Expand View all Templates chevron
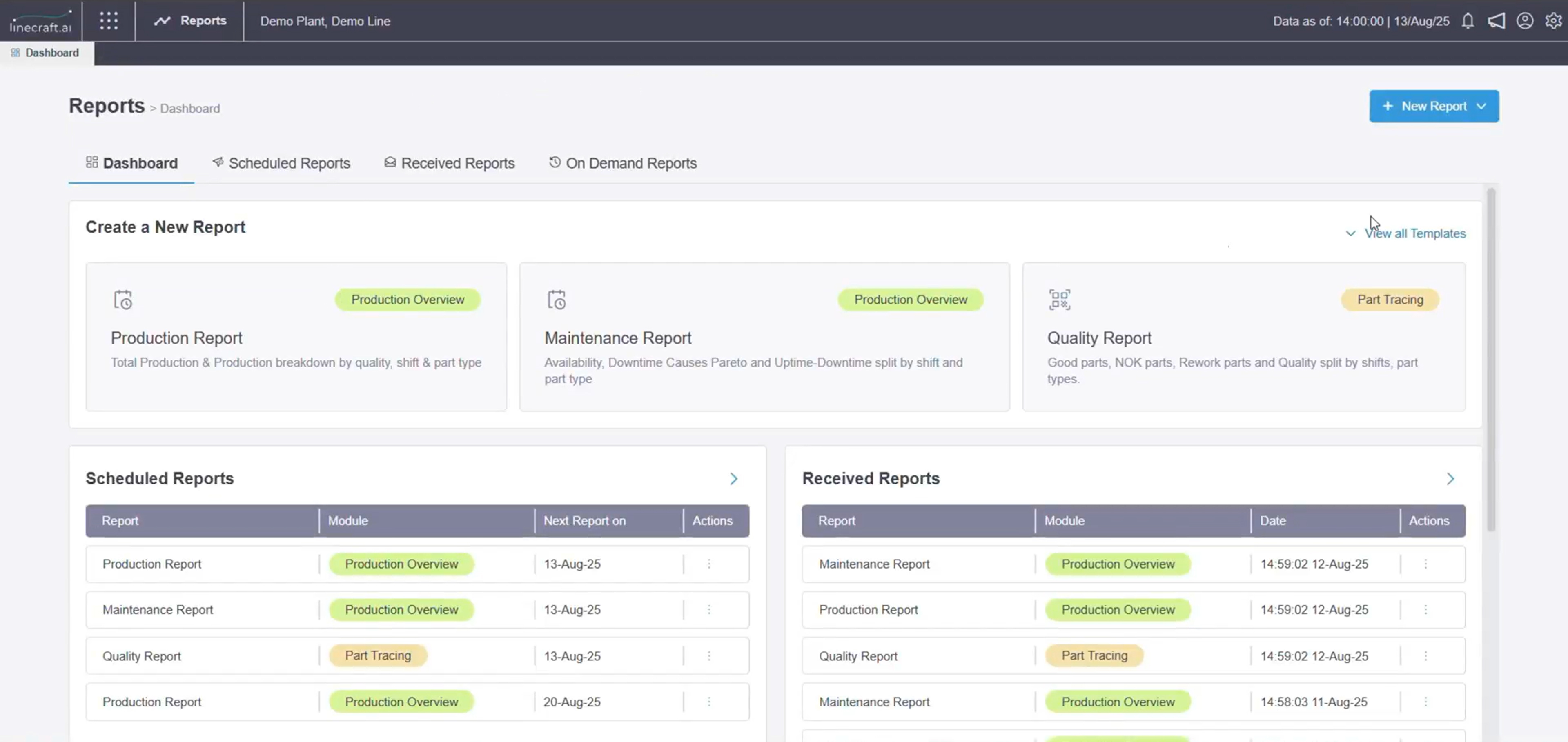Screen dimensions: 1568x742 (1351, 233)
